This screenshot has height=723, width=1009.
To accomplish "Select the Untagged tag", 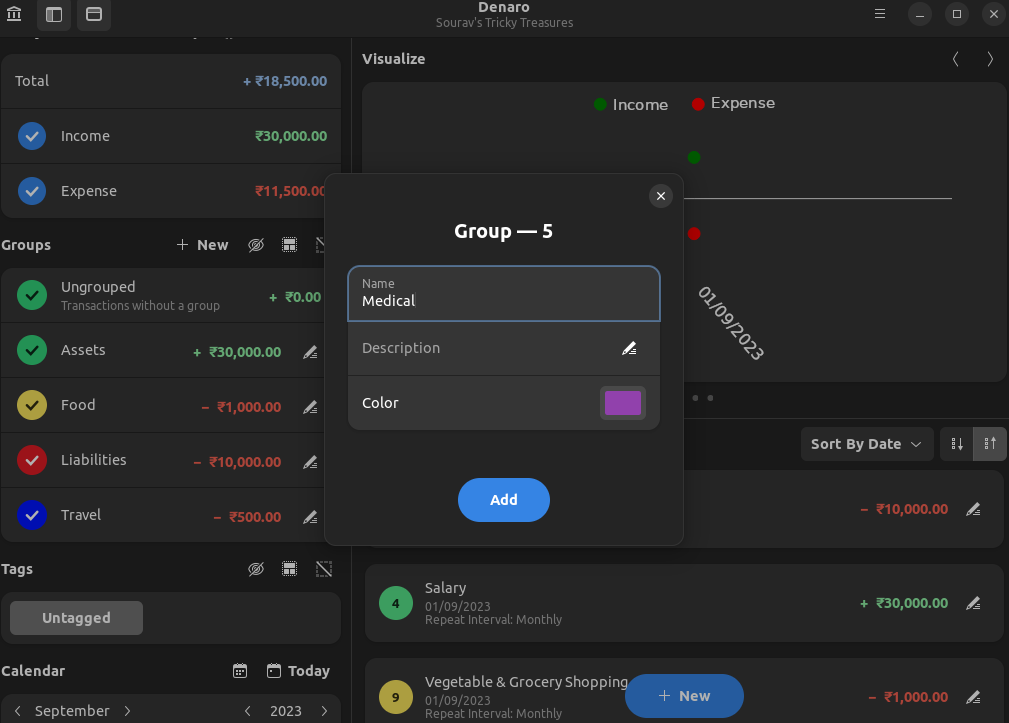I will tap(75, 617).
